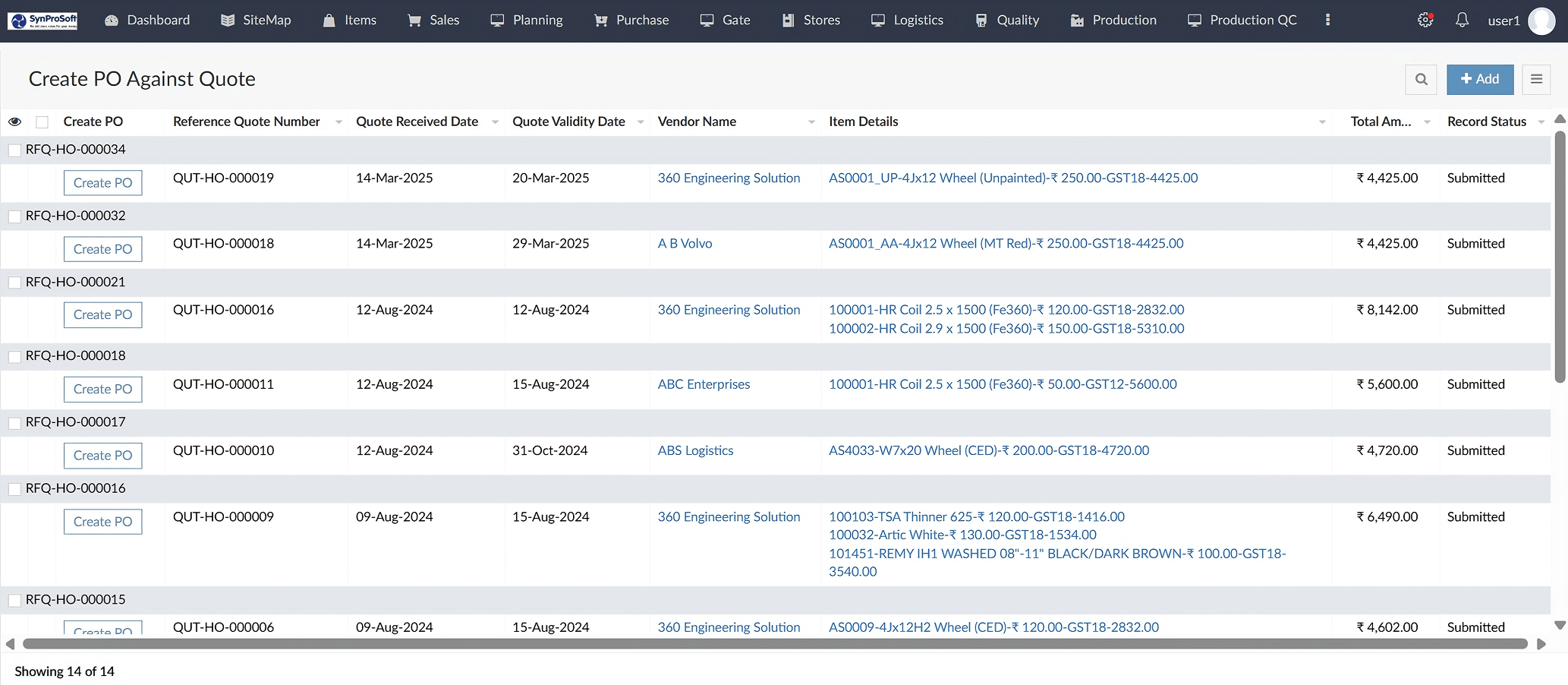Viewport: 1568px width, 685px height.
Task: Open the ABC Enterprises vendor link
Action: [x=703, y=384]
